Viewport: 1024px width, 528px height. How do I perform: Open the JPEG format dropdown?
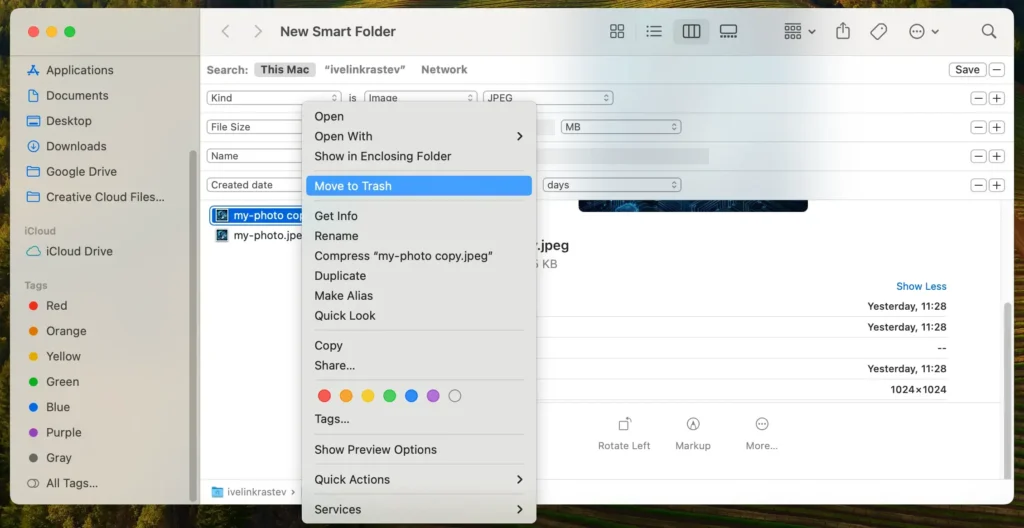(548, 98)
